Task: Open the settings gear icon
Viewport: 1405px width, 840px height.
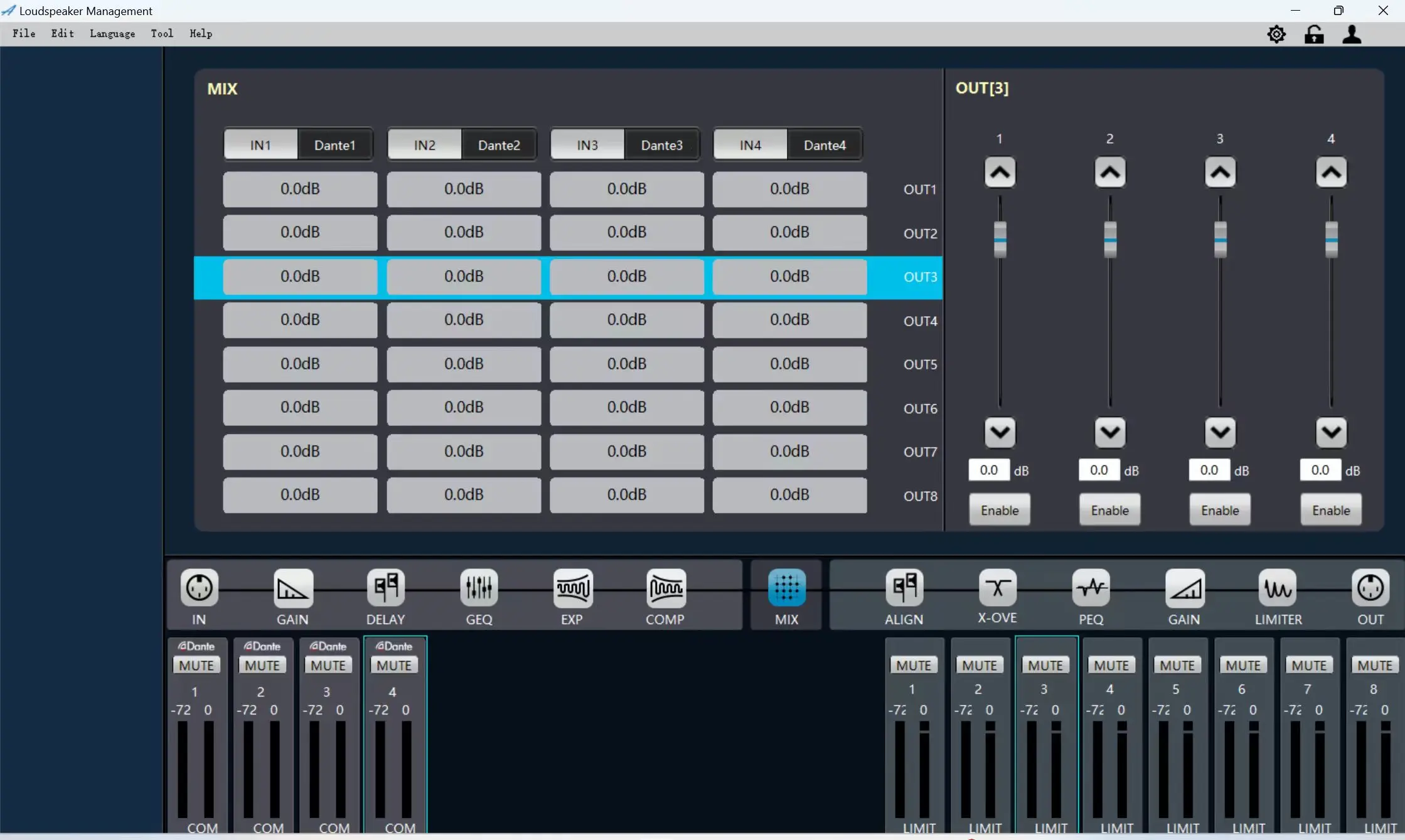Action: (1276, 34)
